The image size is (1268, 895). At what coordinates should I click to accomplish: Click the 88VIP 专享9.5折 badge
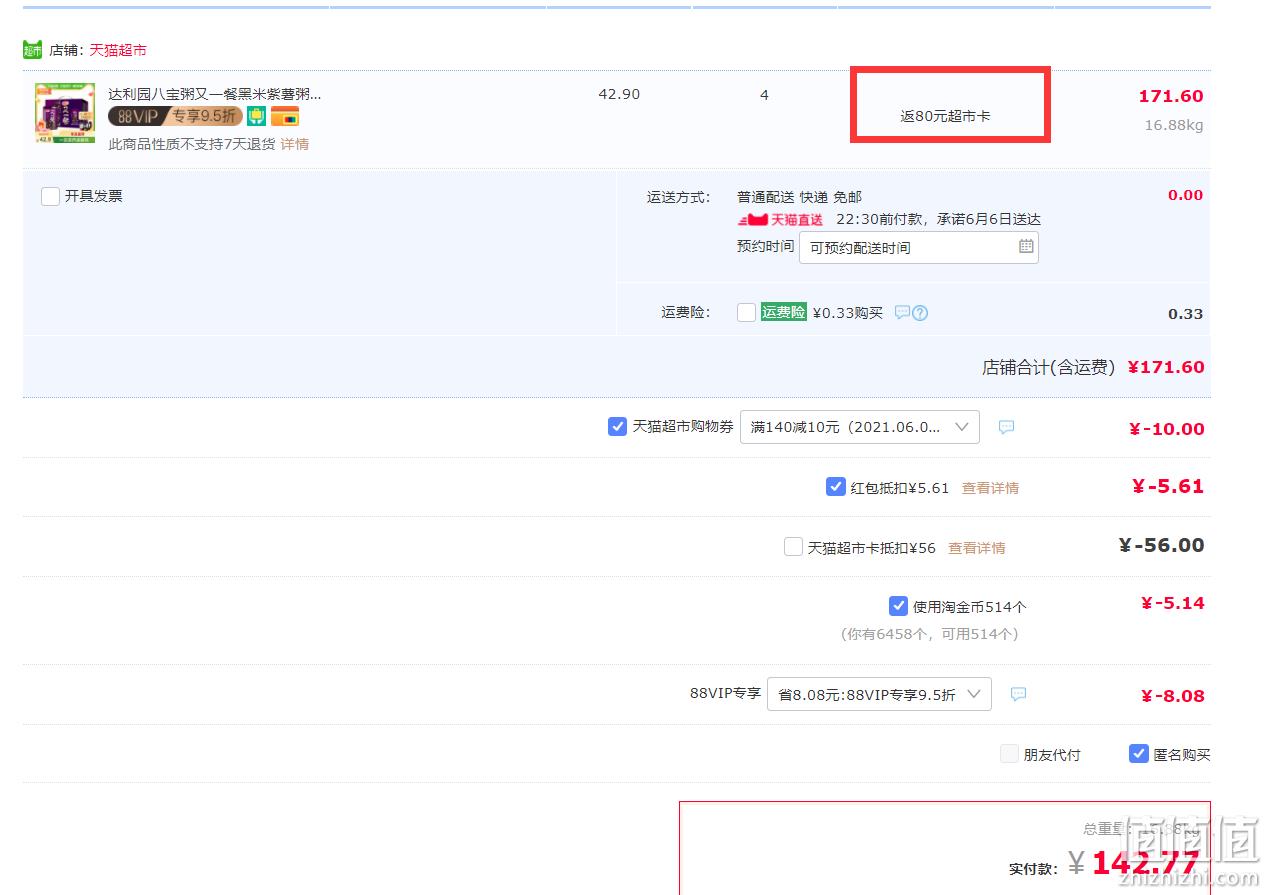point(175,116)
